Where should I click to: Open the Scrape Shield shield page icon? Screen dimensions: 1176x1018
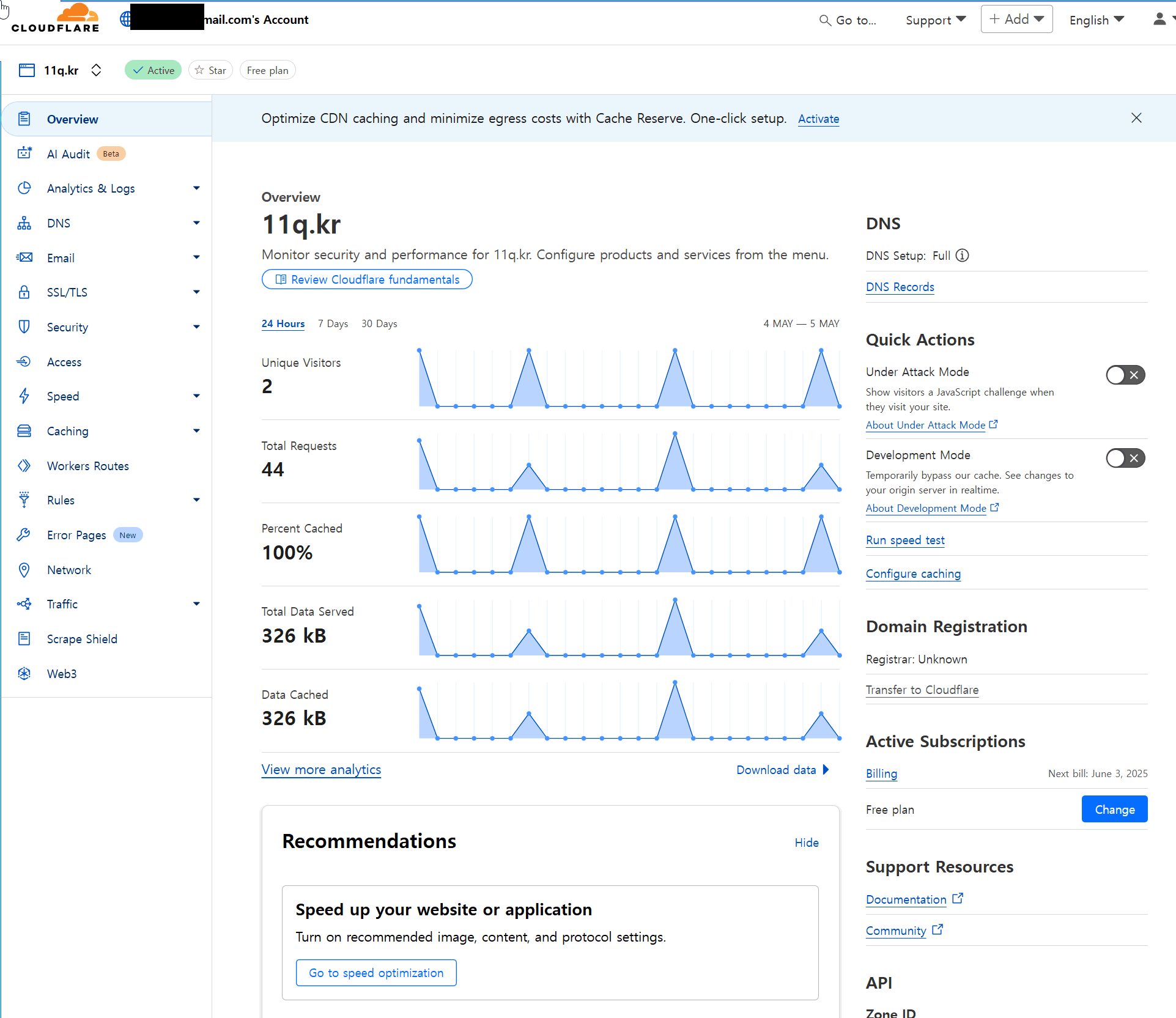pyautogui.click(x=24, y=639)
